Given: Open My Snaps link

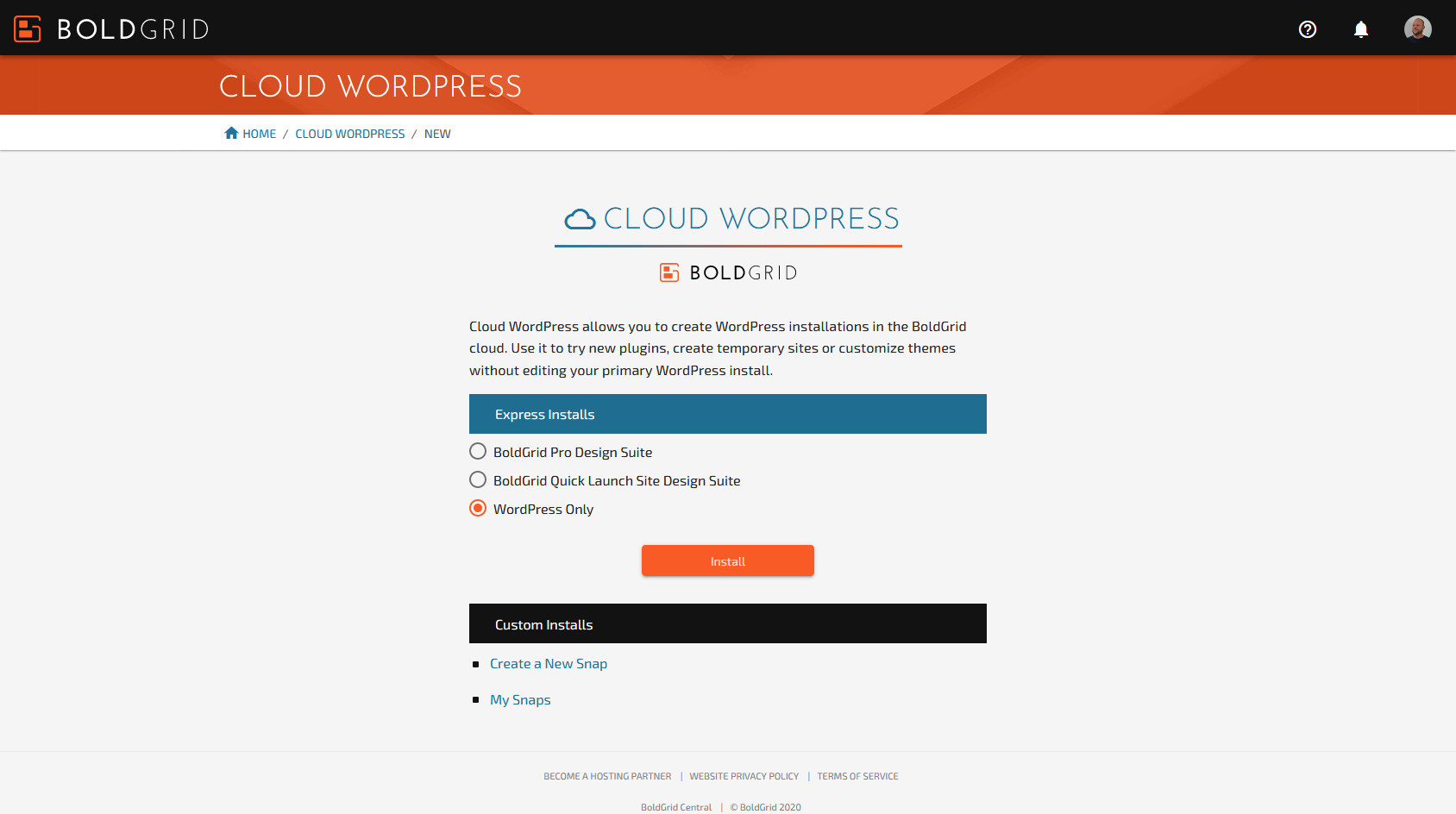Looking at the screenshot, I should pos(520,699).
